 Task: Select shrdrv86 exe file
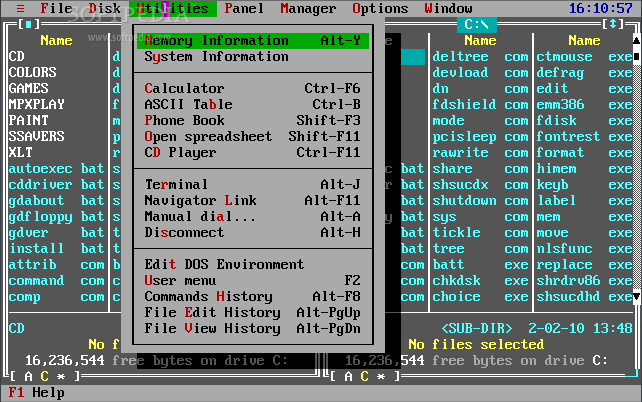(584, 281)
